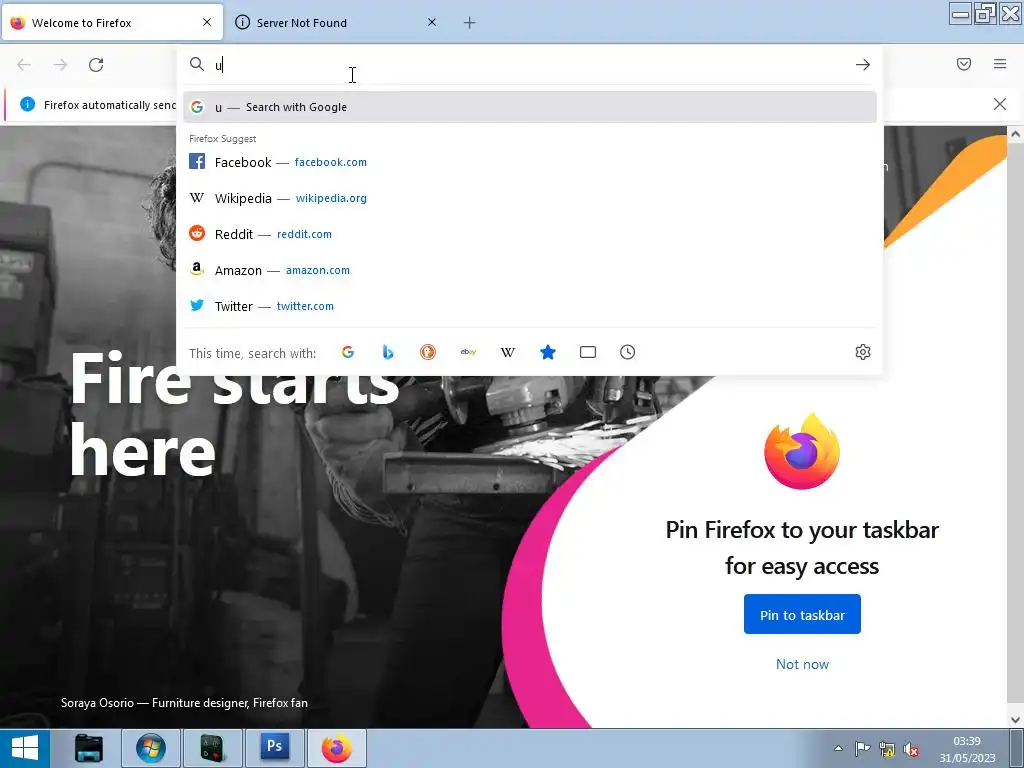The width and height of the screenshot is (1024, 768).
Task: Show hidden system tray icons
Action: 838,748
